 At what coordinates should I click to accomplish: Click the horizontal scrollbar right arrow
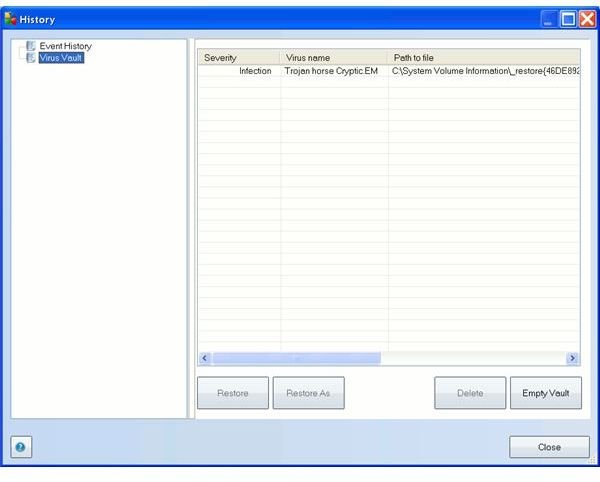[x=572, y=358]
